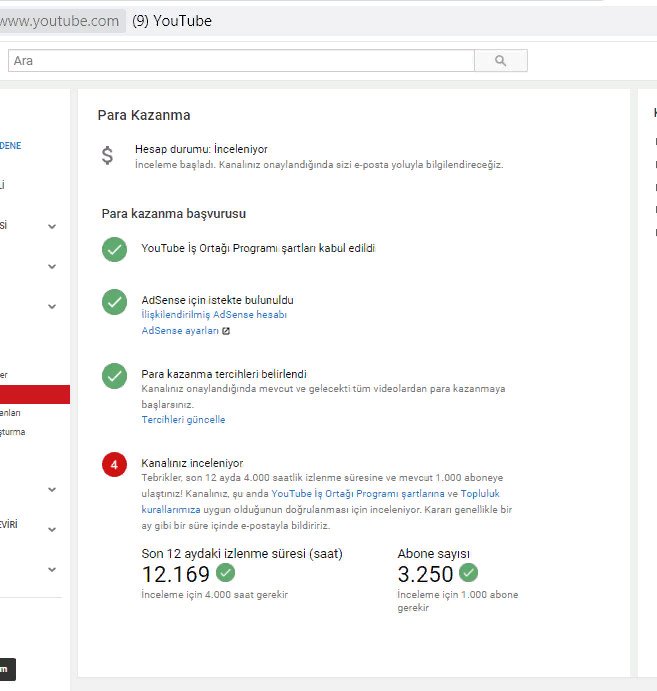The height and width of the screenshot is (691, 657).
Task: Click AdSense için istekte bulunuldu title
Action: pos(217,300)
